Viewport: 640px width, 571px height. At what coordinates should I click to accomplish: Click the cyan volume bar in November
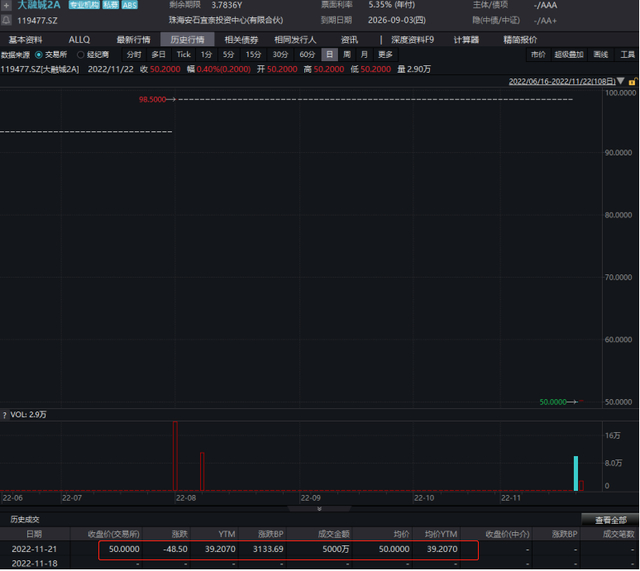click(x=576, y=473)
